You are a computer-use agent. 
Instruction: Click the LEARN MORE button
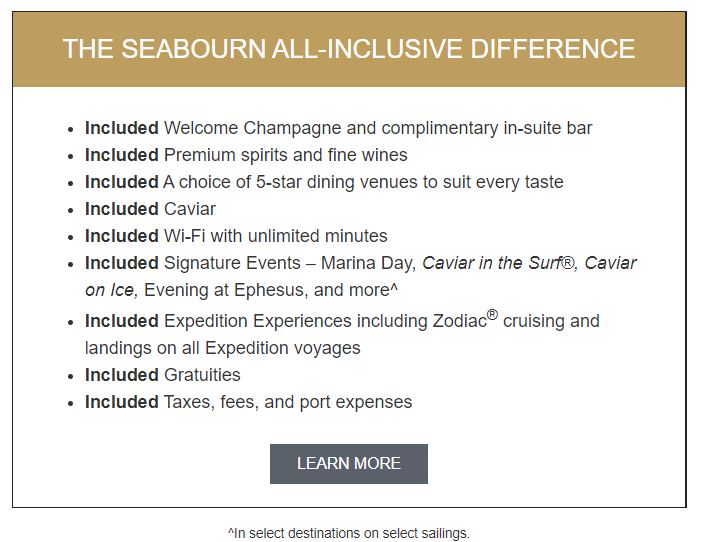click(x=349, y=464)
